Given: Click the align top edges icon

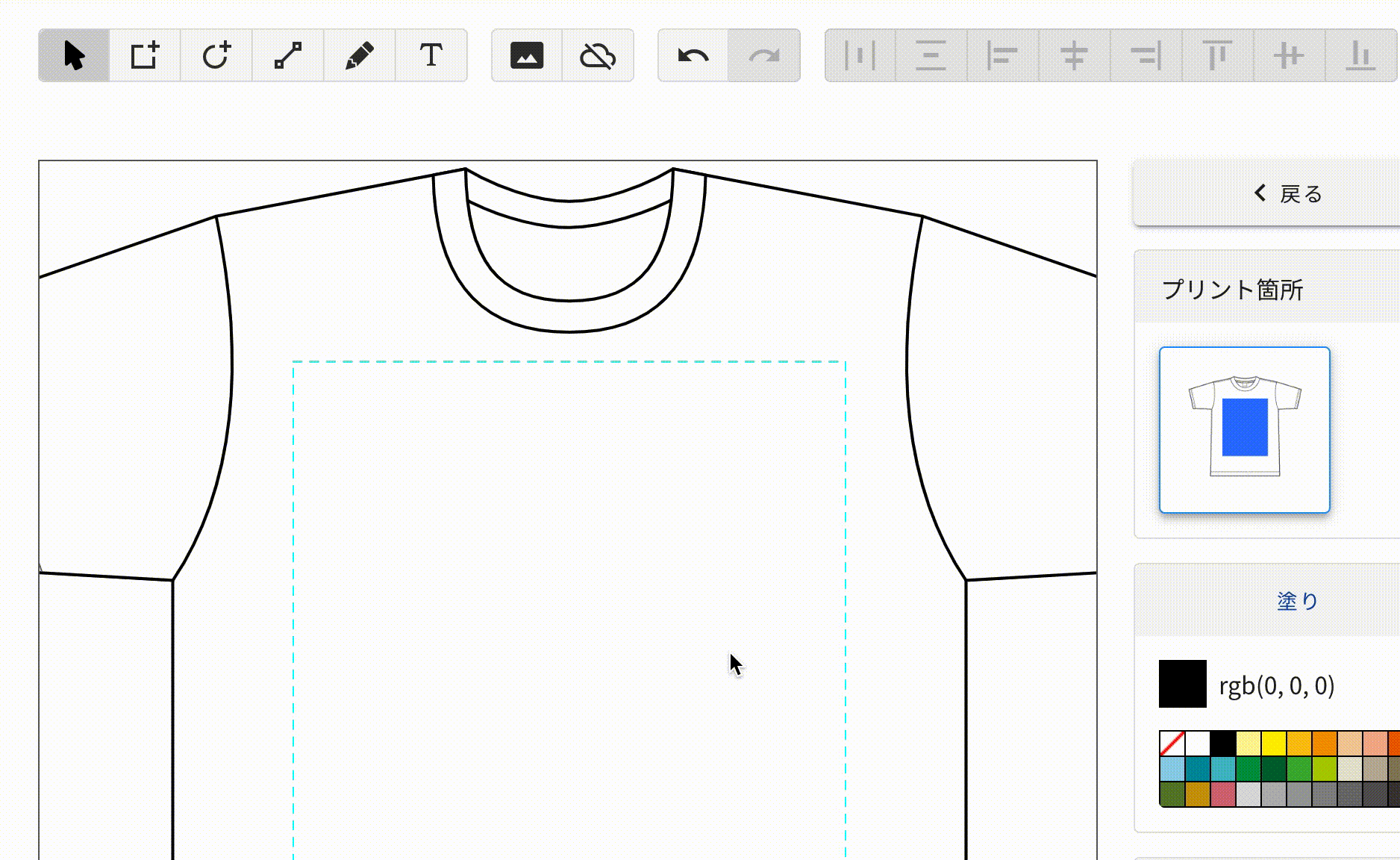Looking at the screenshot, I should 1216,56.
